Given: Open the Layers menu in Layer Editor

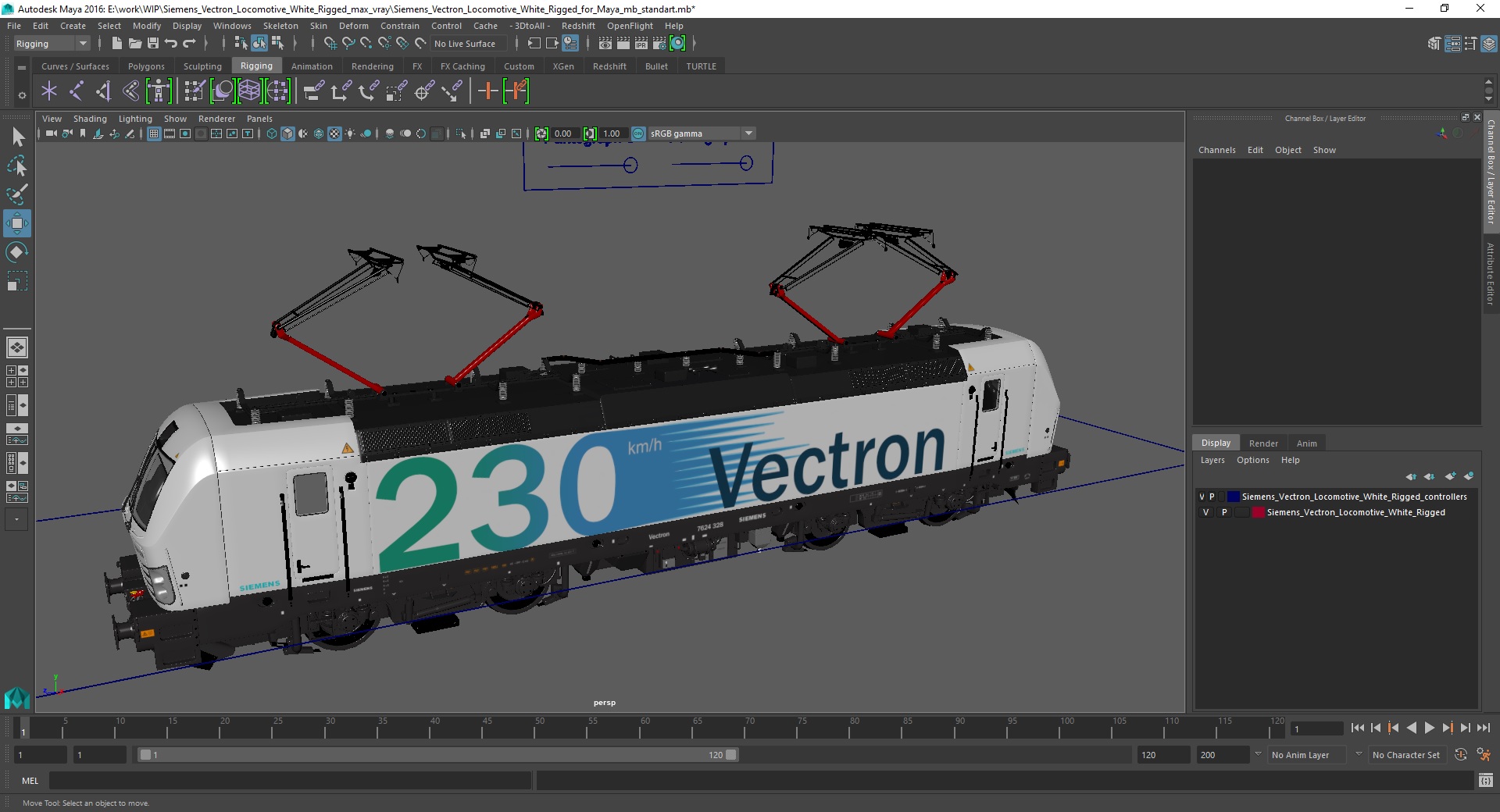Looking at the screenshot, I should coord(1212,460).
